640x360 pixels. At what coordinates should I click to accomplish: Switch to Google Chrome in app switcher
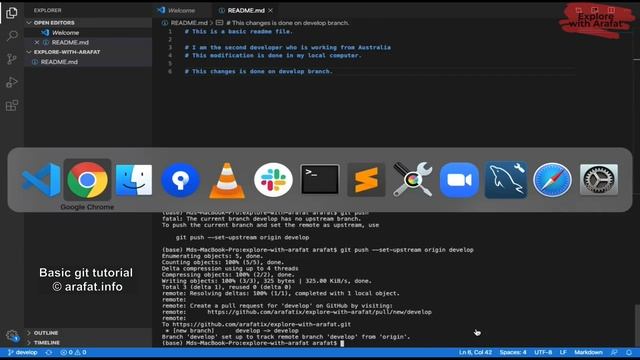click(87, 180)
